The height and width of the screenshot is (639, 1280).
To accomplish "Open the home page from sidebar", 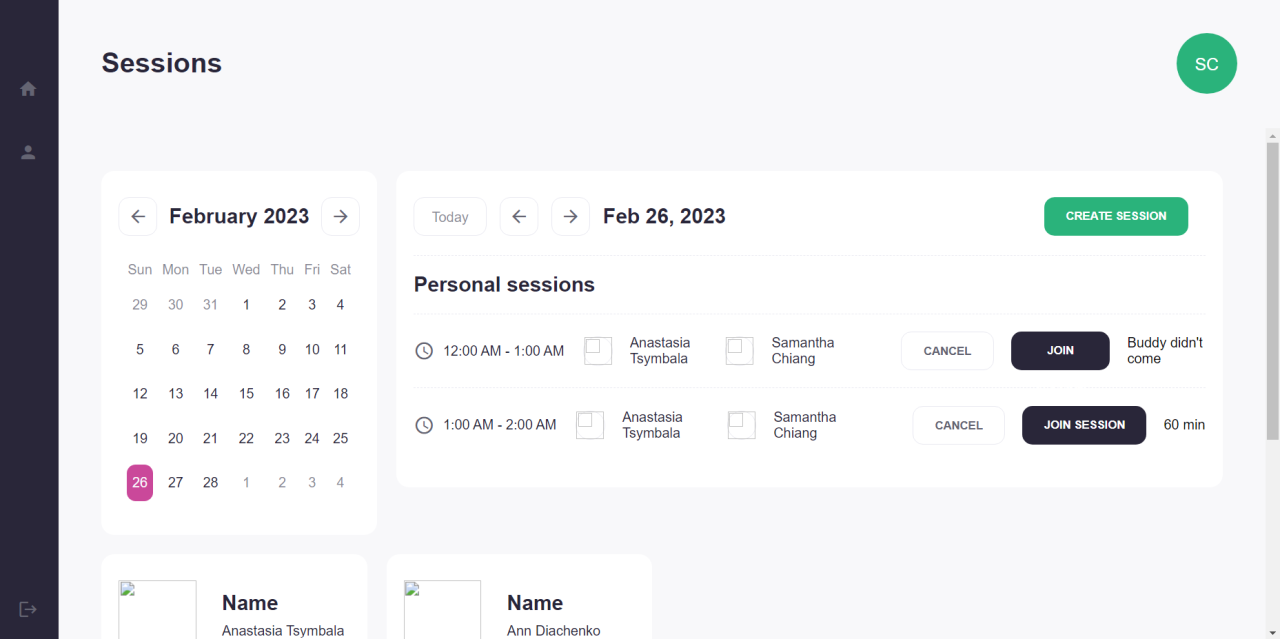I will [x=28, y=89].
